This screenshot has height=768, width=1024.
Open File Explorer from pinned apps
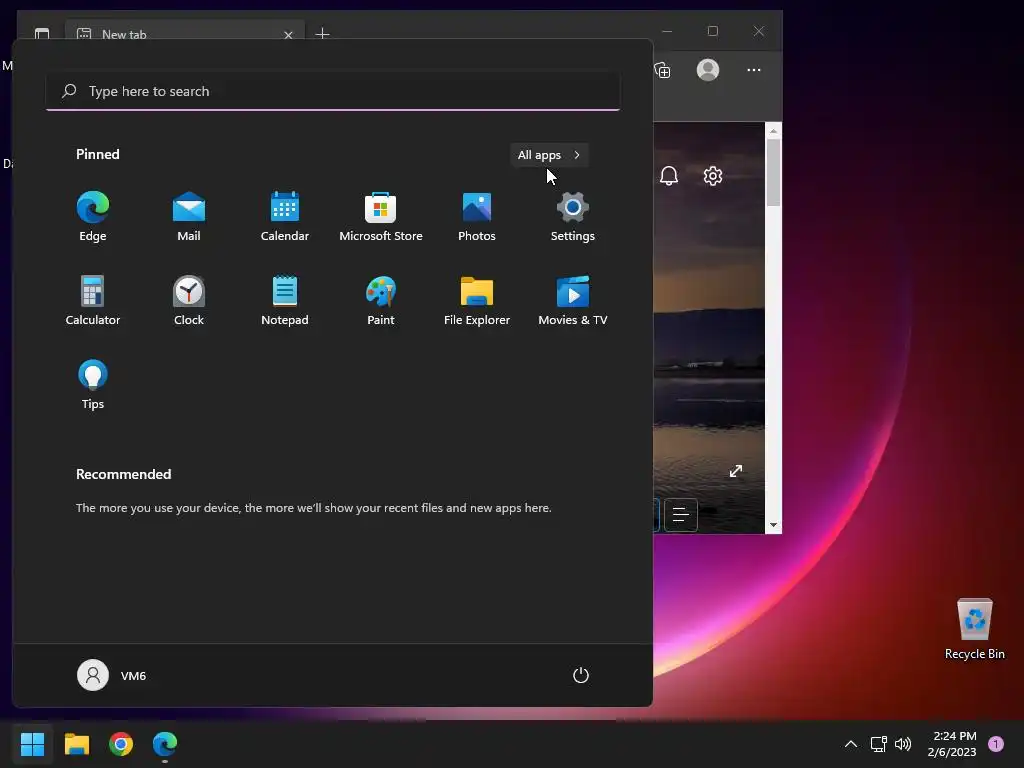pos(477,300)
